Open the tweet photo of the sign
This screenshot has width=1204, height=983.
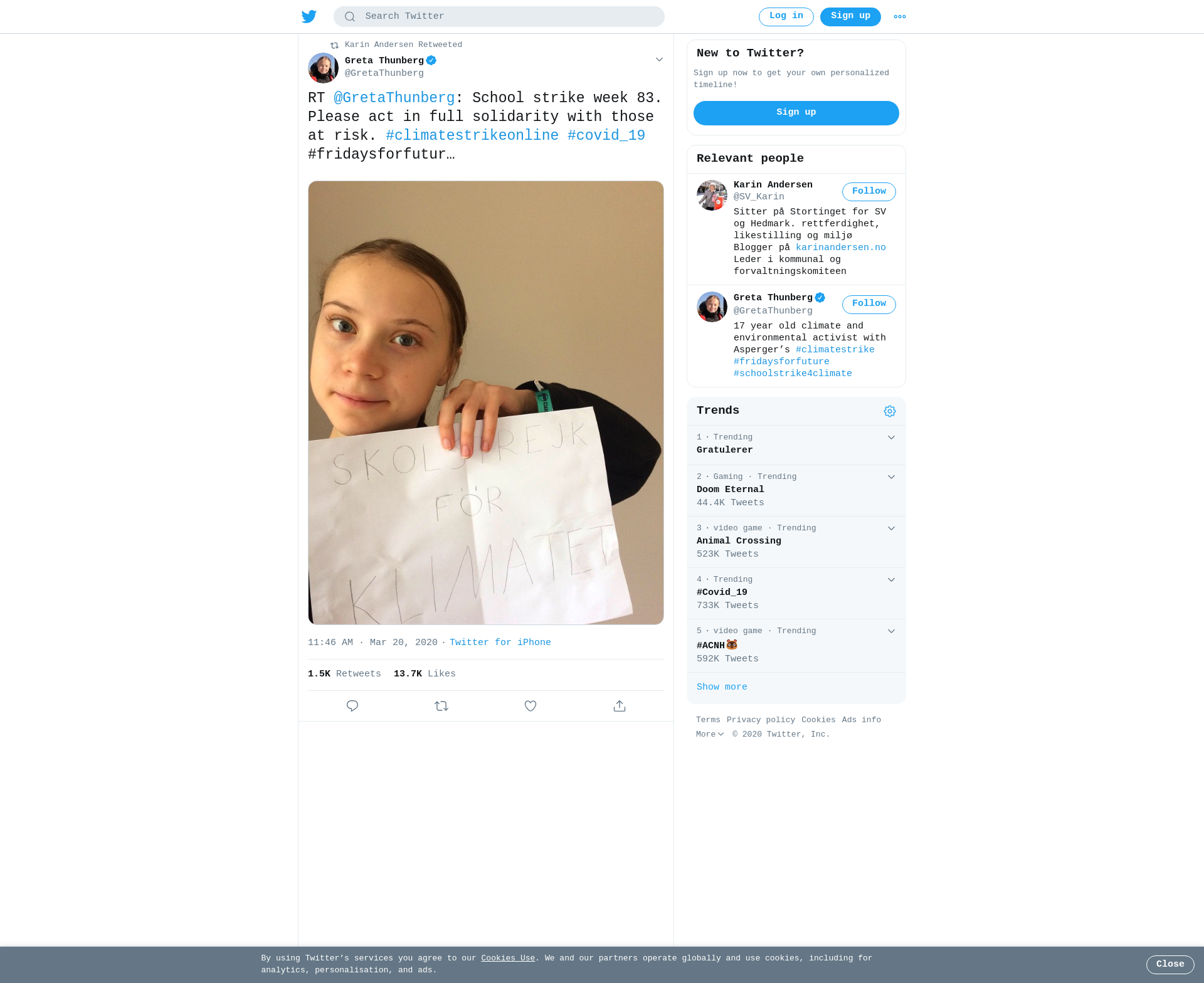coord(486,402)
